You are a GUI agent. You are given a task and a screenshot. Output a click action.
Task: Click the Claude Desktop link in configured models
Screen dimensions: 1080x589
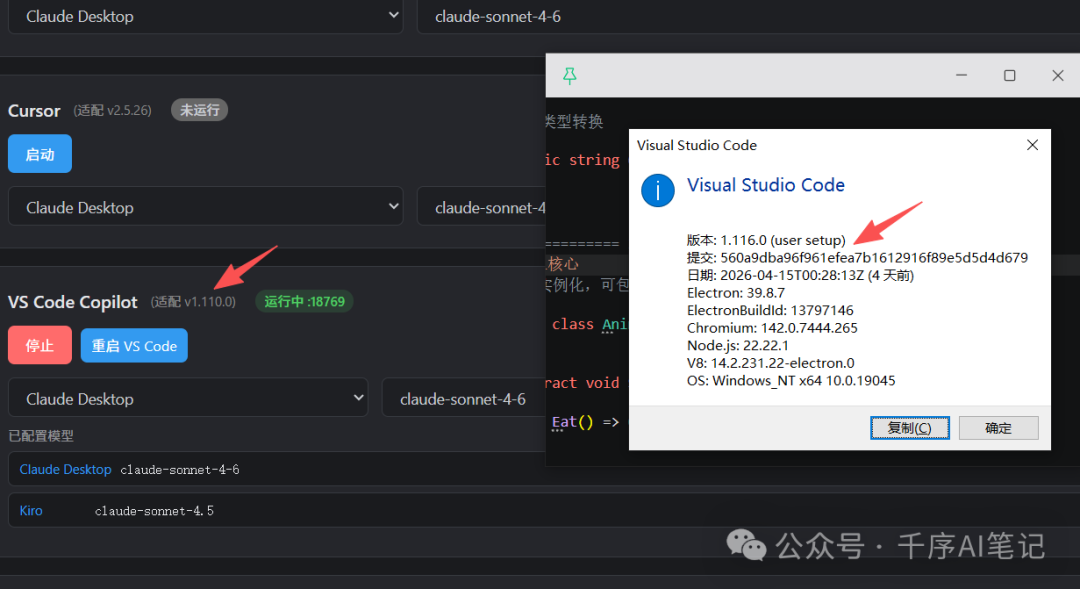(64, 468)
